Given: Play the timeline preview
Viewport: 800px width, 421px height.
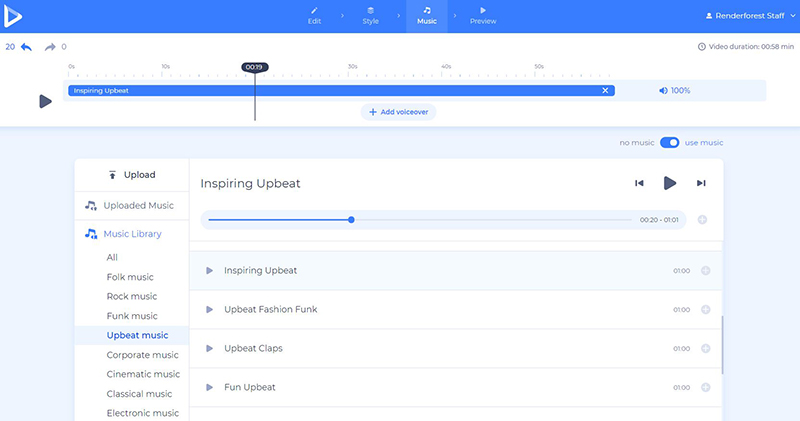Looking at the screenshot, I should coord(45,101).
